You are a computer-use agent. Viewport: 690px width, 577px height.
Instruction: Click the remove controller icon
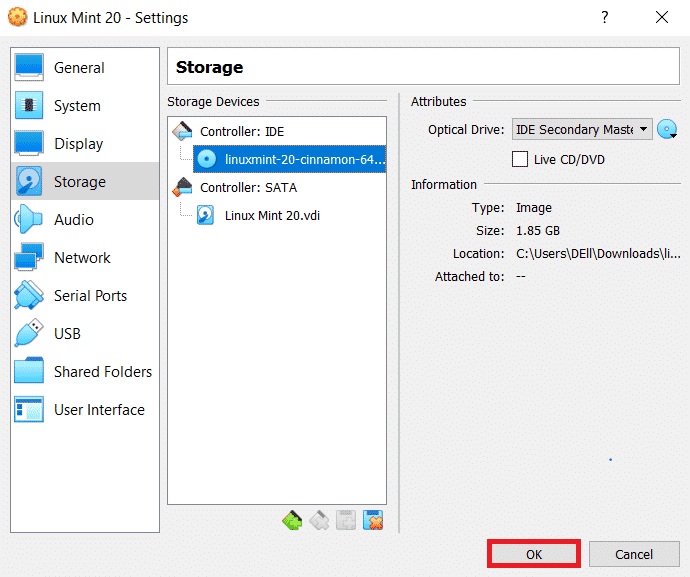319,520
